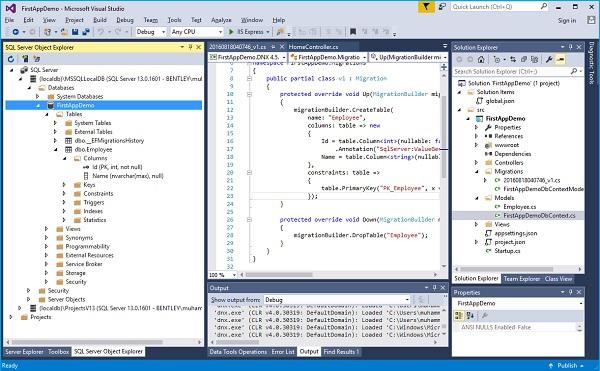
Task: Click the Add SQL Server icon
Action: (25, 59)
